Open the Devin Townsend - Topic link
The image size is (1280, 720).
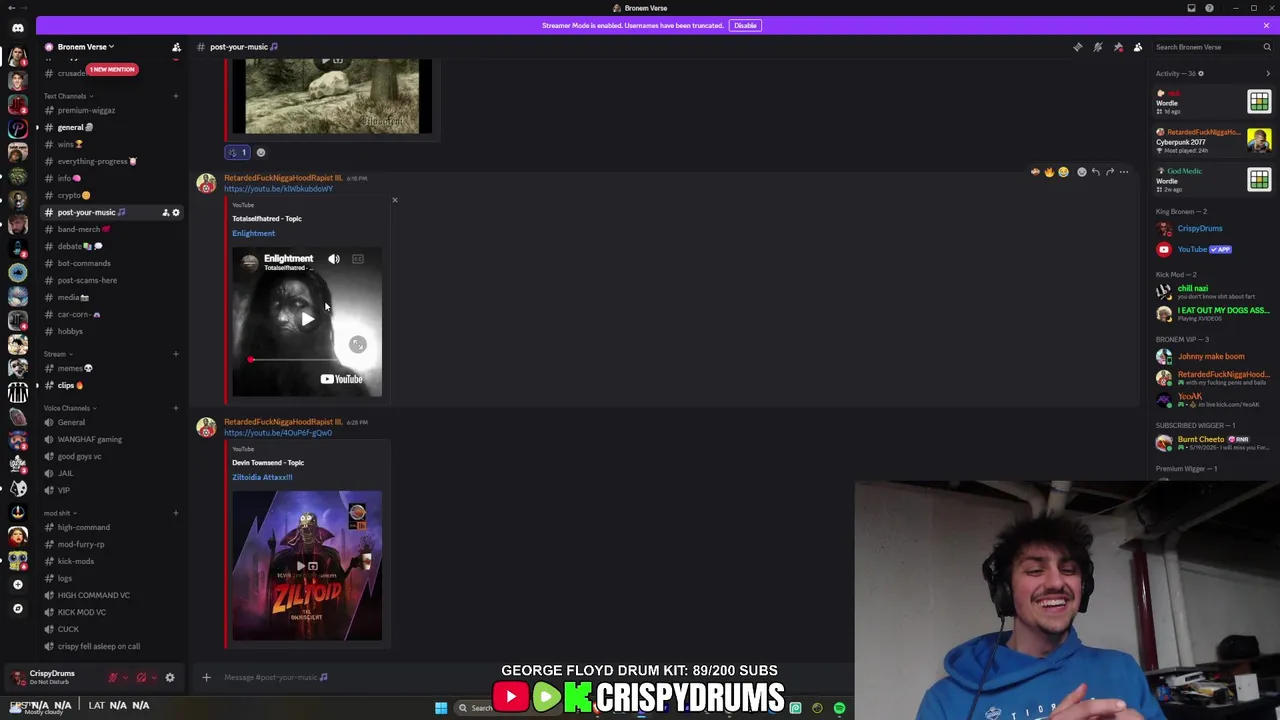[268, 462]
